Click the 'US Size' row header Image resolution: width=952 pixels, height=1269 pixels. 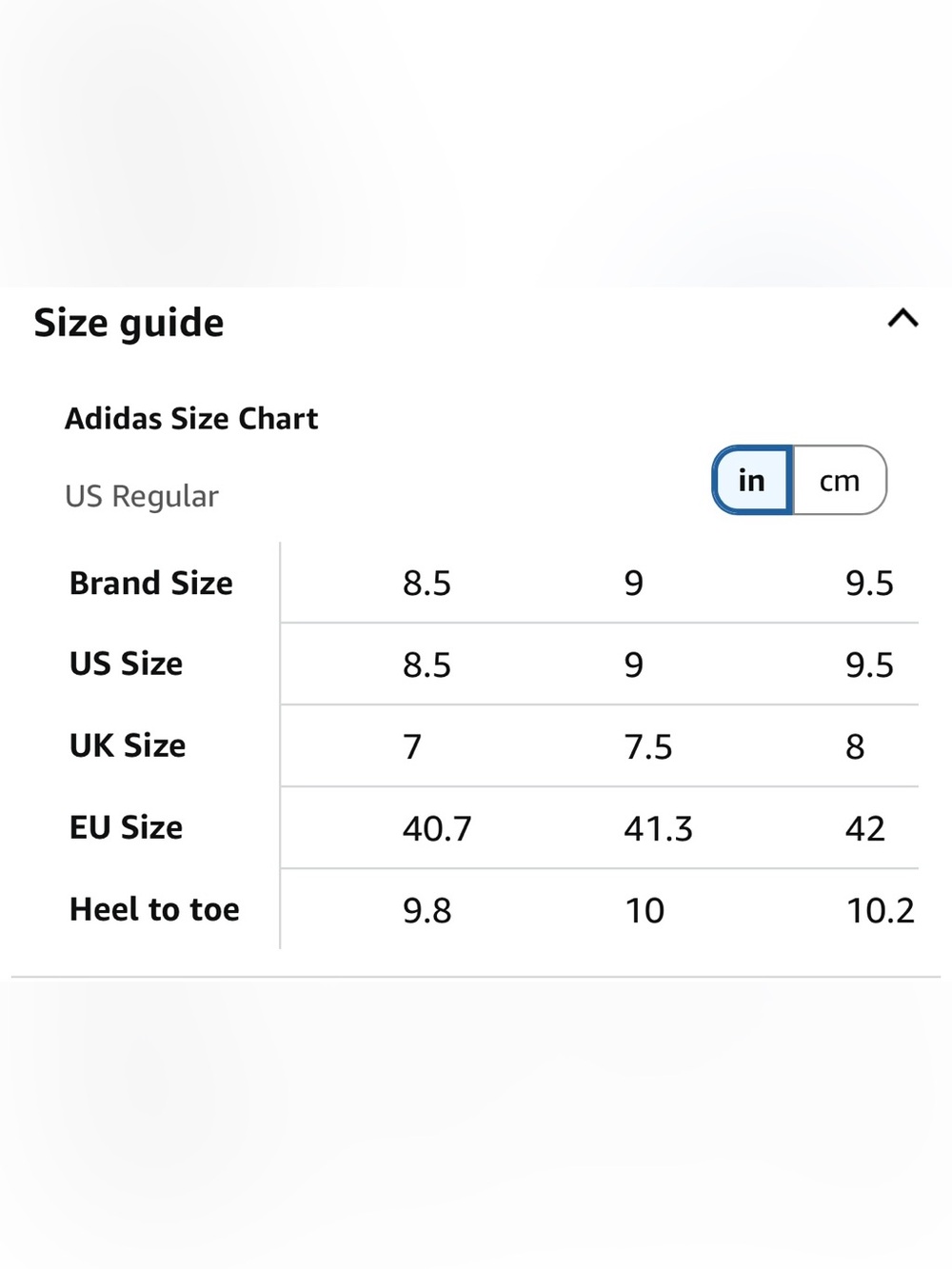[x=126, y=664]
